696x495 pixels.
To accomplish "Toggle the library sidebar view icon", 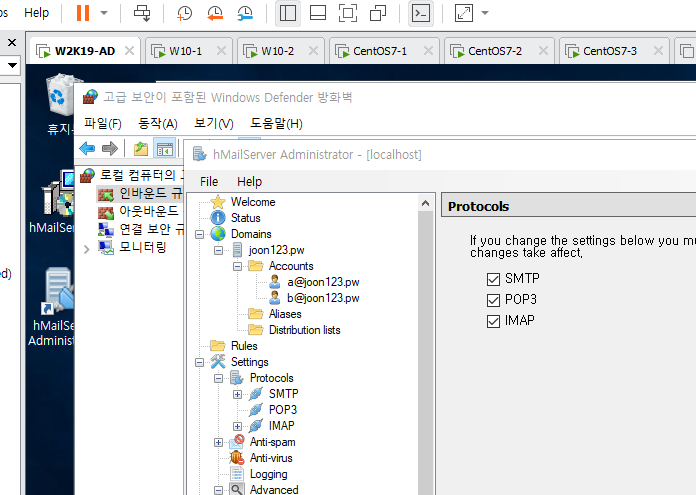I will [x=288, y=13].
